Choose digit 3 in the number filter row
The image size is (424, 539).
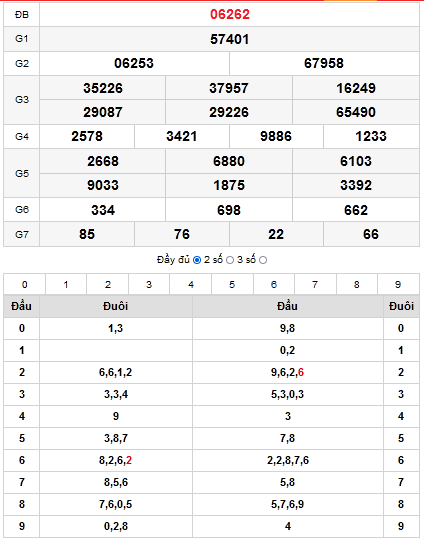149,285
